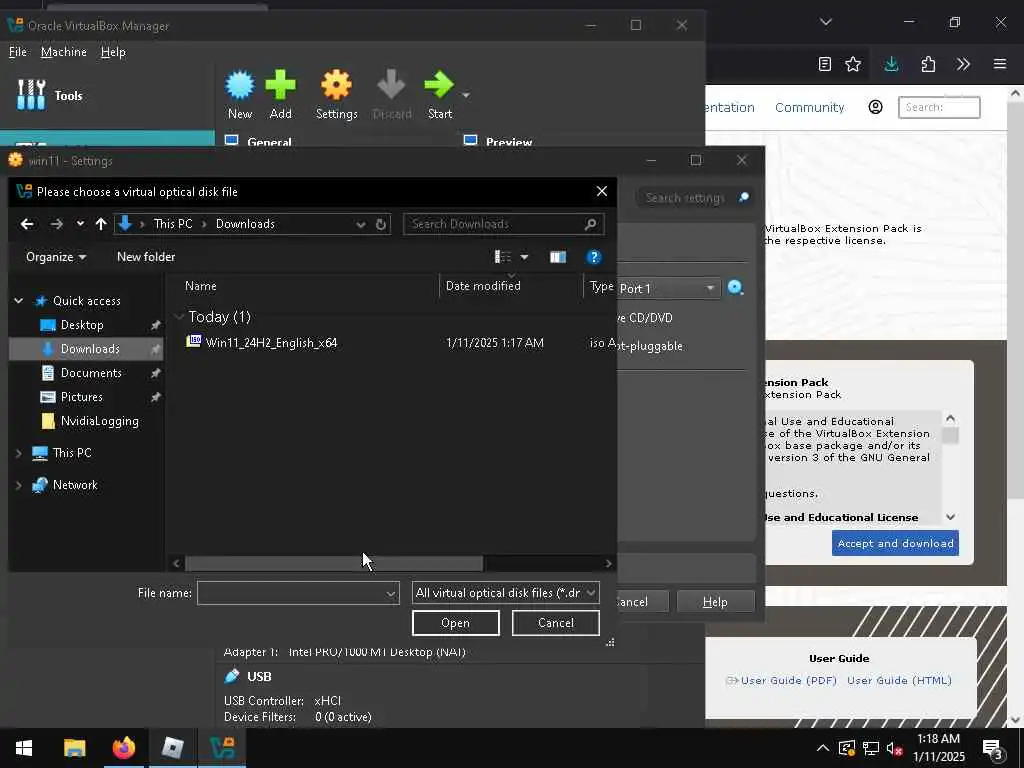
Task: Open the browser hamburger menu
Action: [x=1000, y=64]
